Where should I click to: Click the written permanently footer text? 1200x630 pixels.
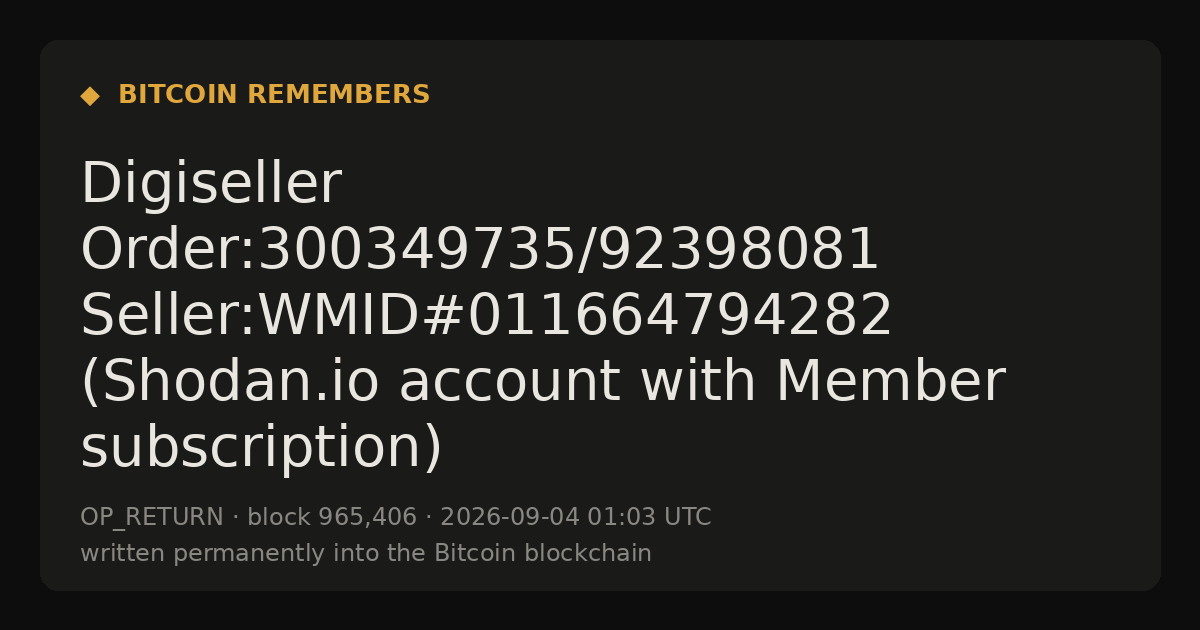point(195,554)
